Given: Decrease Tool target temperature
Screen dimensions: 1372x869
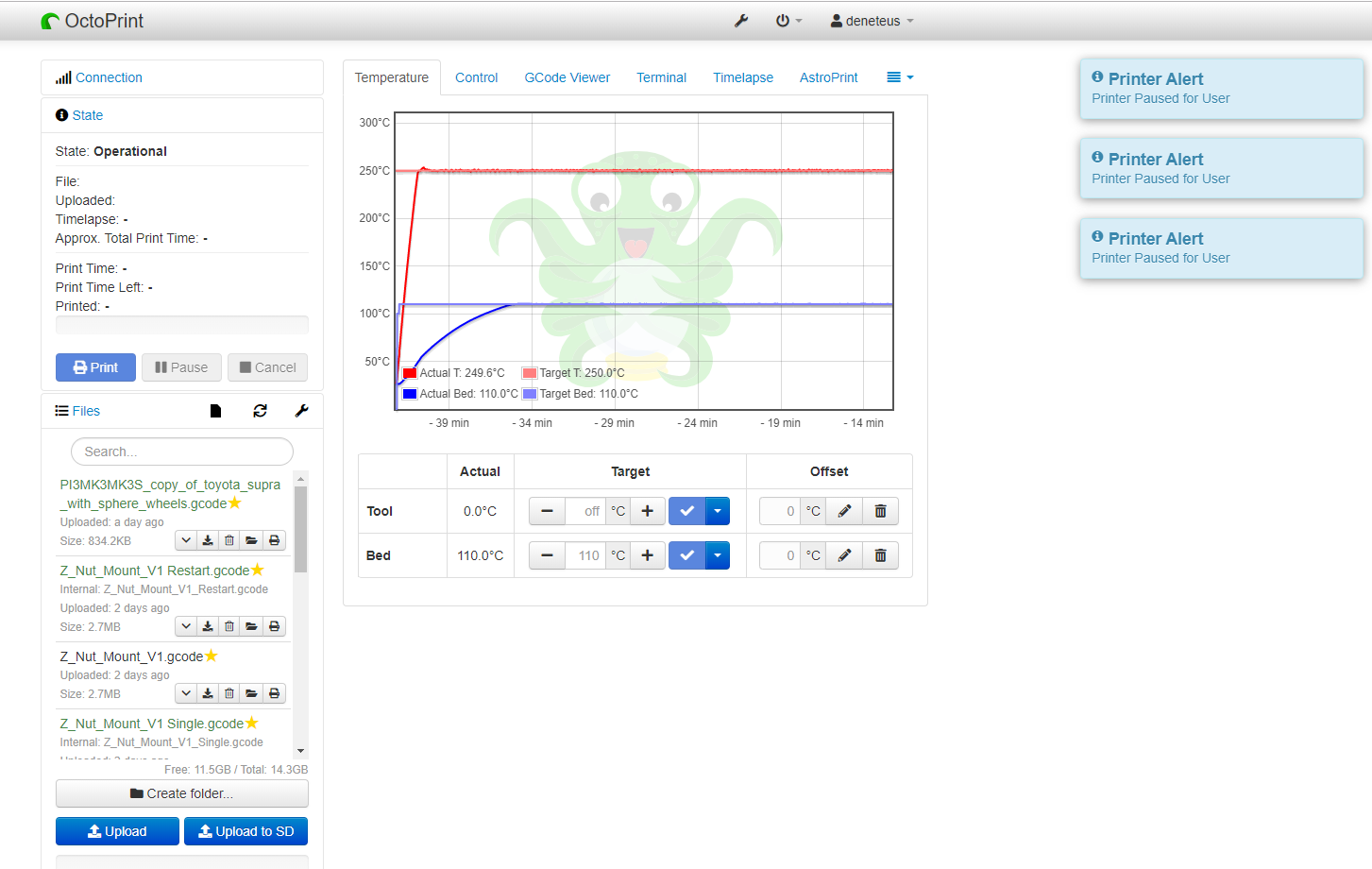Looking at the screenshot, I should [547, 511].
